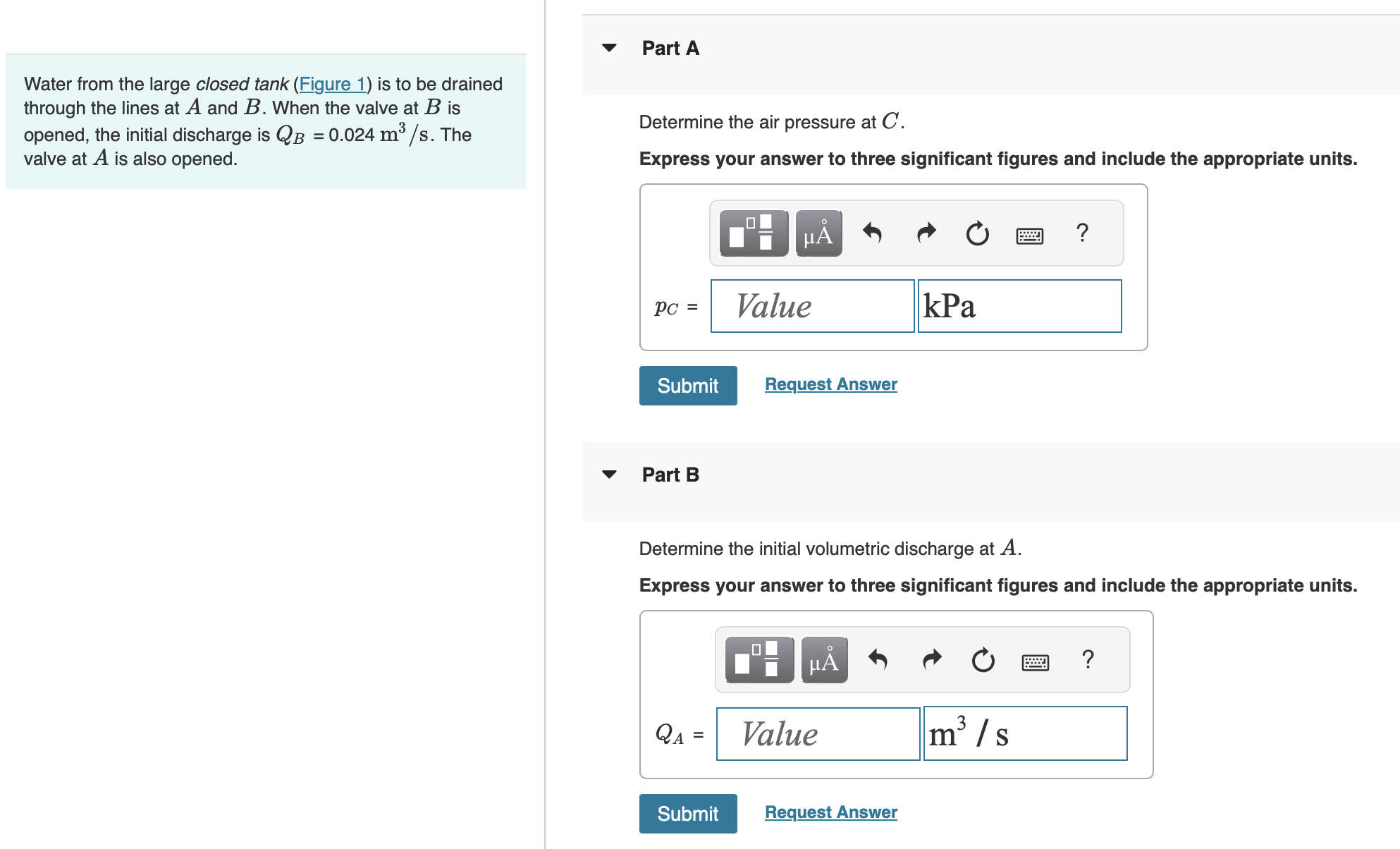Click the kPa units field in Part A
This screenshot has width=1400, height=849.
pos(1019,306)
